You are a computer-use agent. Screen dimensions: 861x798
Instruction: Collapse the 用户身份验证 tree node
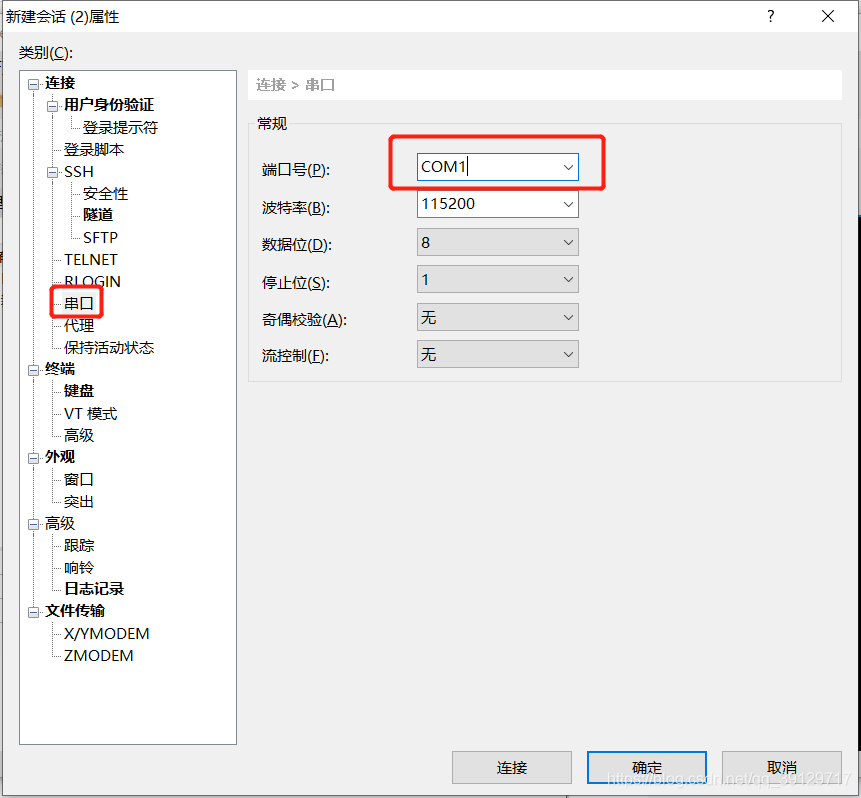click(52, 106)
